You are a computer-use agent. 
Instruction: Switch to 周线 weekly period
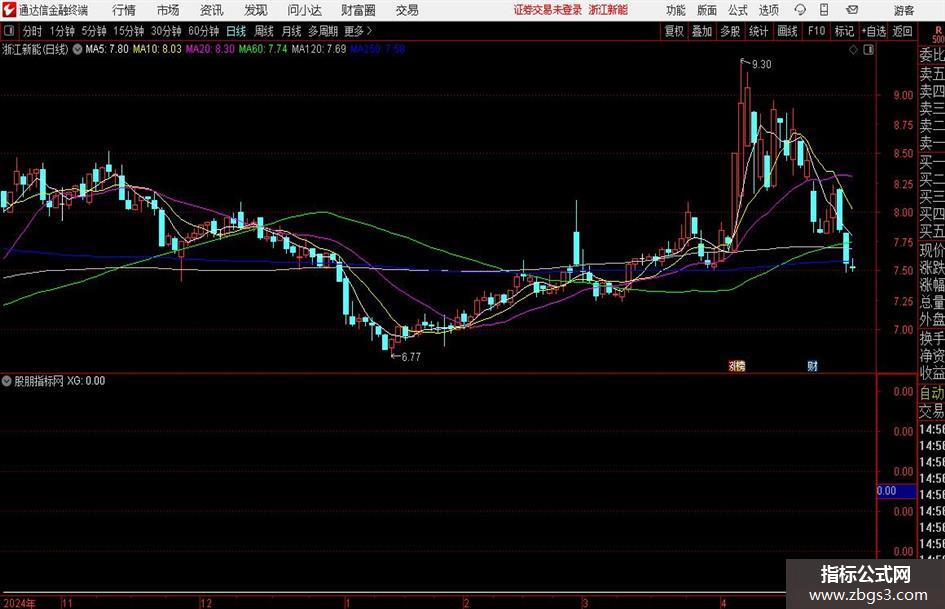[x=264, y=31]
